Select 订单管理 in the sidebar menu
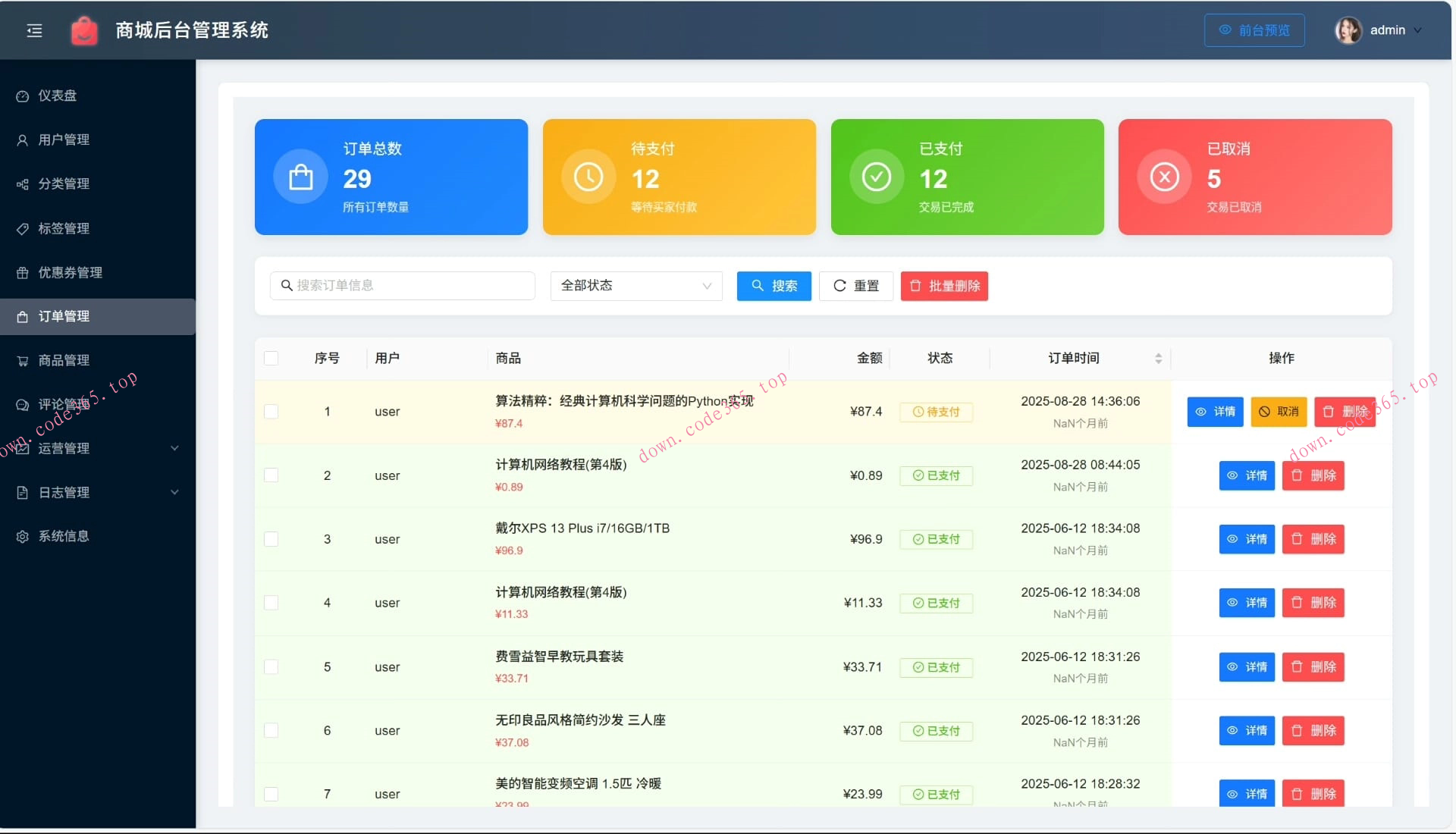This screenshot has height=834, width=1456. tap(64, 316)
